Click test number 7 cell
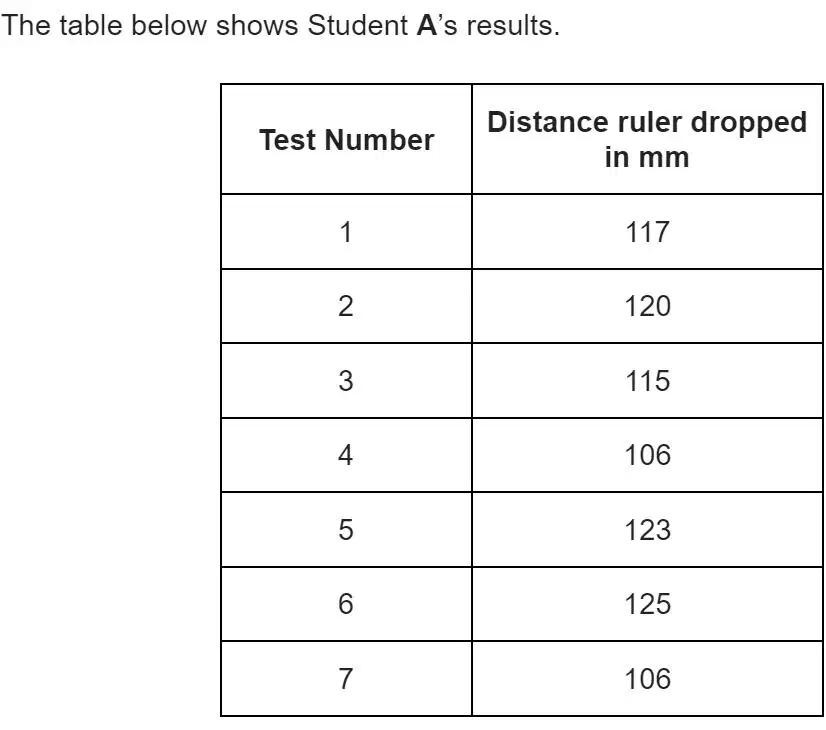The height and width of the screenshot is (730, 826). click(347, 679)
